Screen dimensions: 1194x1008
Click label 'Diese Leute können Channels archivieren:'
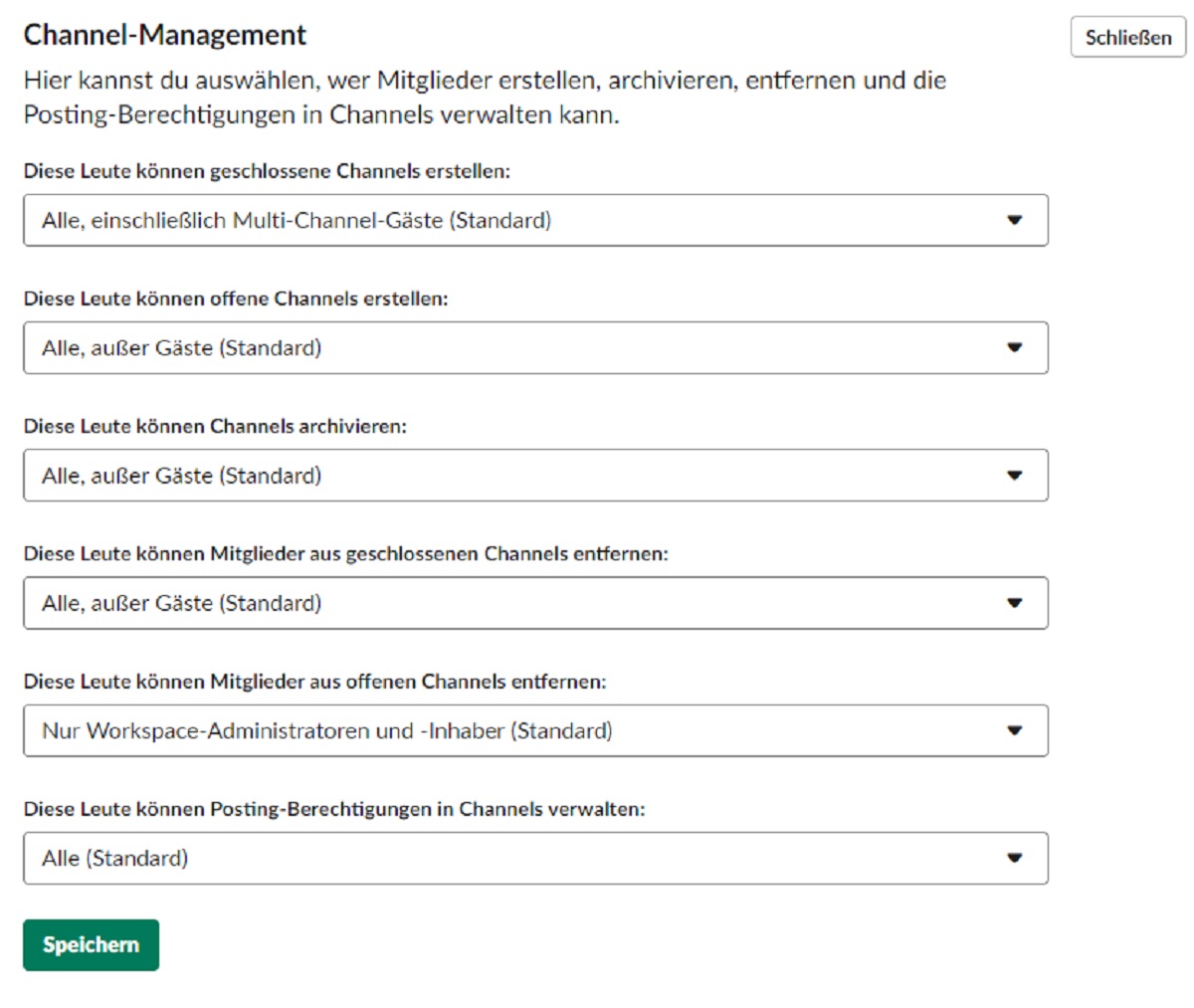(215, 426)
